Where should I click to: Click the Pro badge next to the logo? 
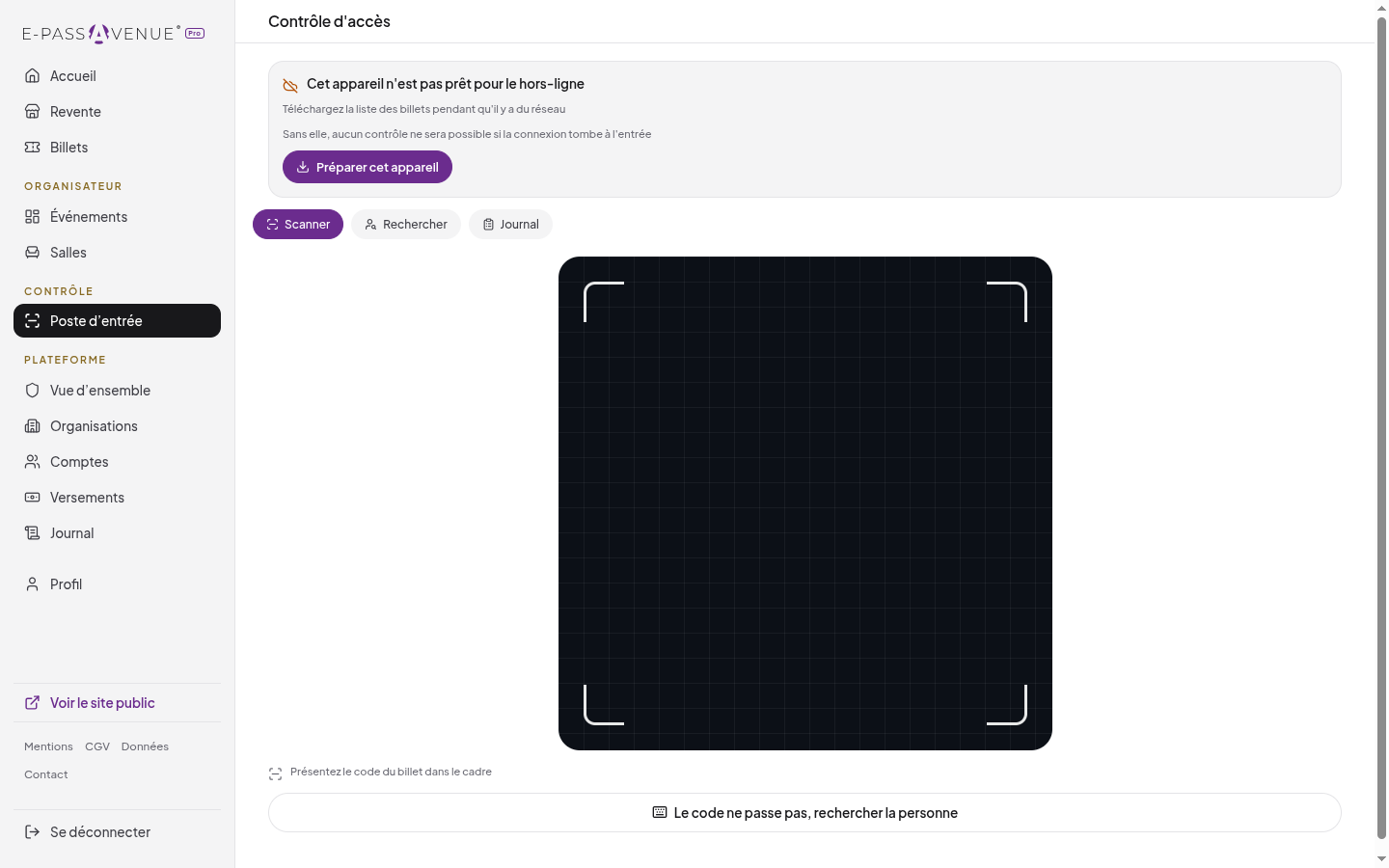point(195,33)
